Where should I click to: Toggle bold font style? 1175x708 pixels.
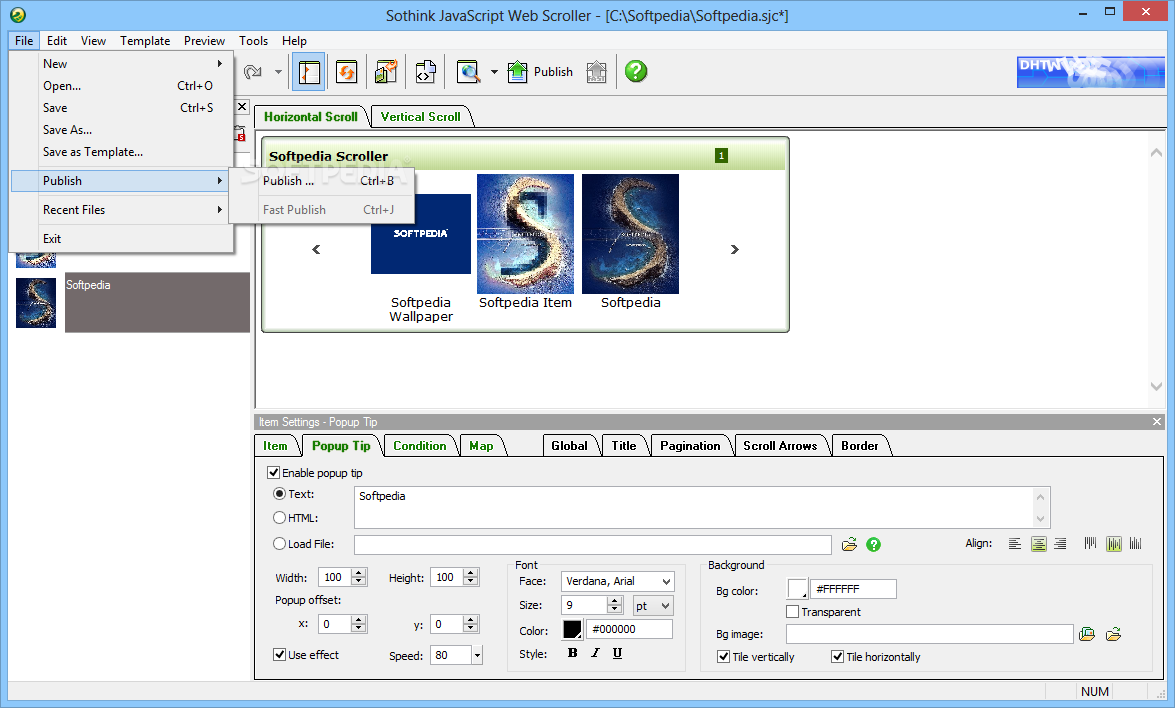click(573, 653)
